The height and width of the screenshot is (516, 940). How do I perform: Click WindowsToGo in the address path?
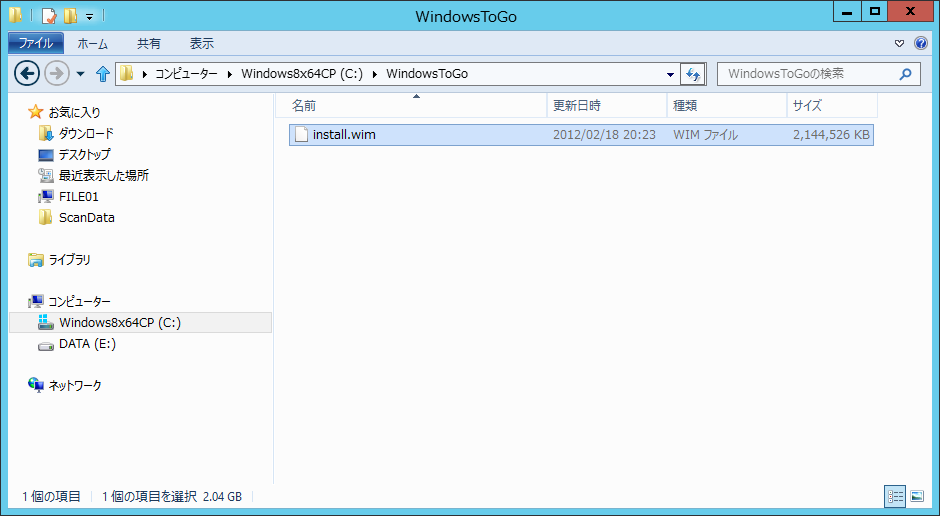[x=427, y=74]
